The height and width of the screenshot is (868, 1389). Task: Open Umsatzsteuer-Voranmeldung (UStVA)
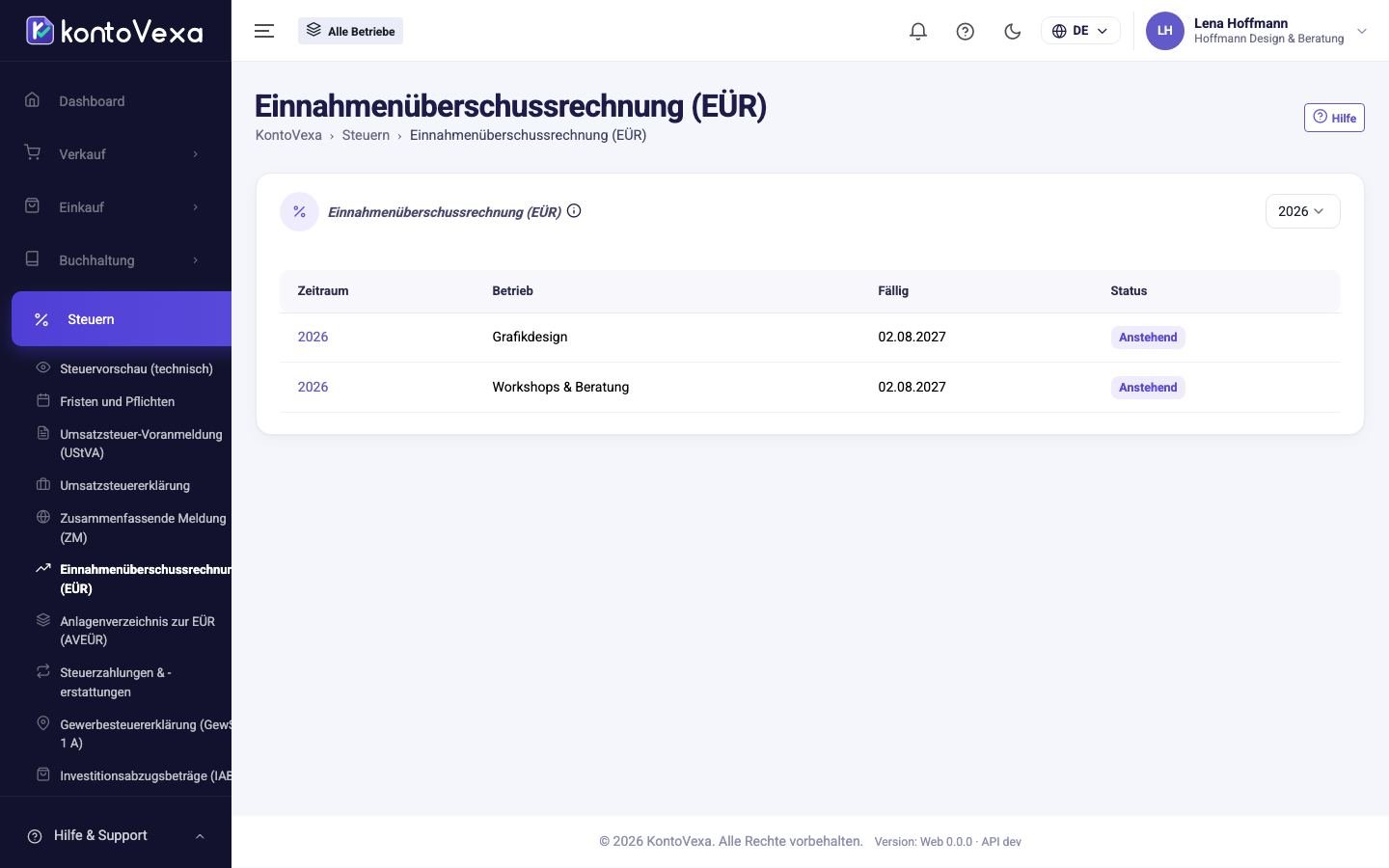pyautogui.click(x=141, y=444)
